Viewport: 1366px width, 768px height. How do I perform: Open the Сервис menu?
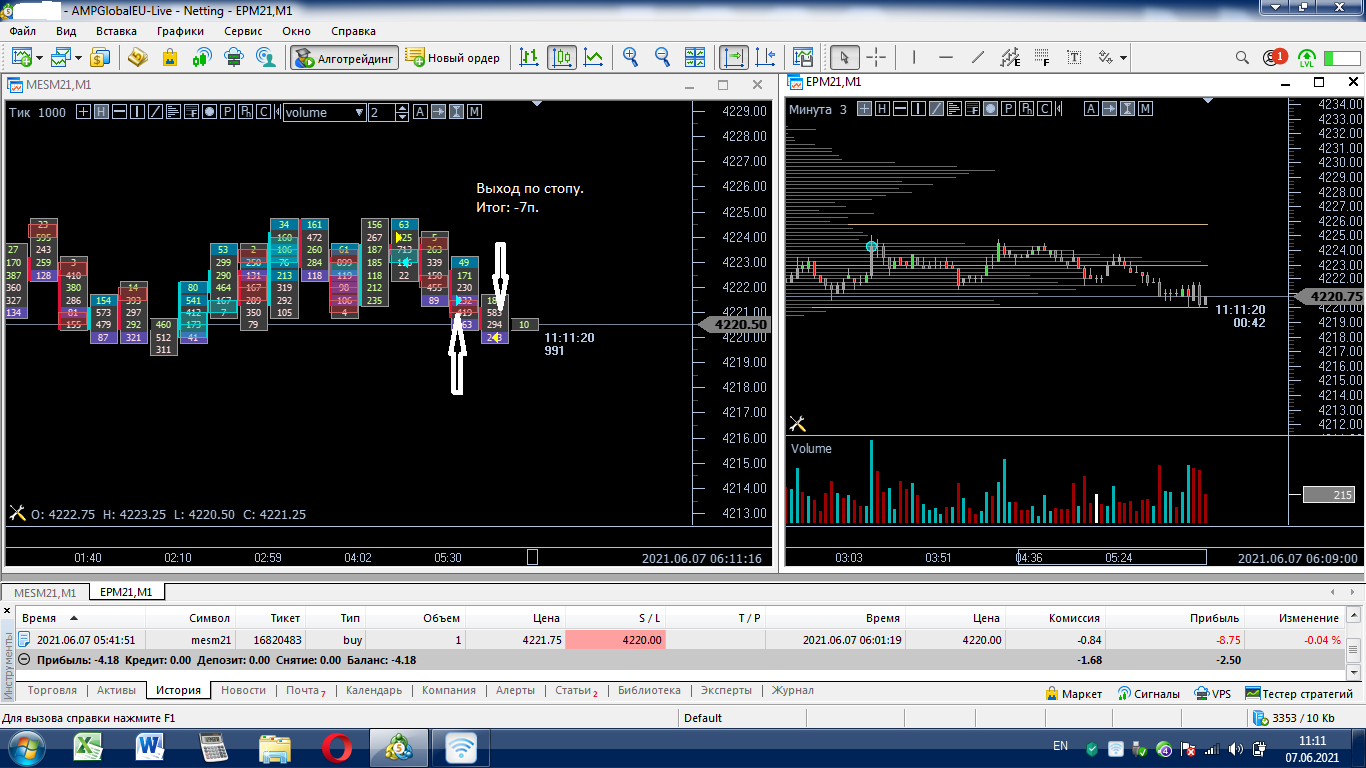(243, 31)
